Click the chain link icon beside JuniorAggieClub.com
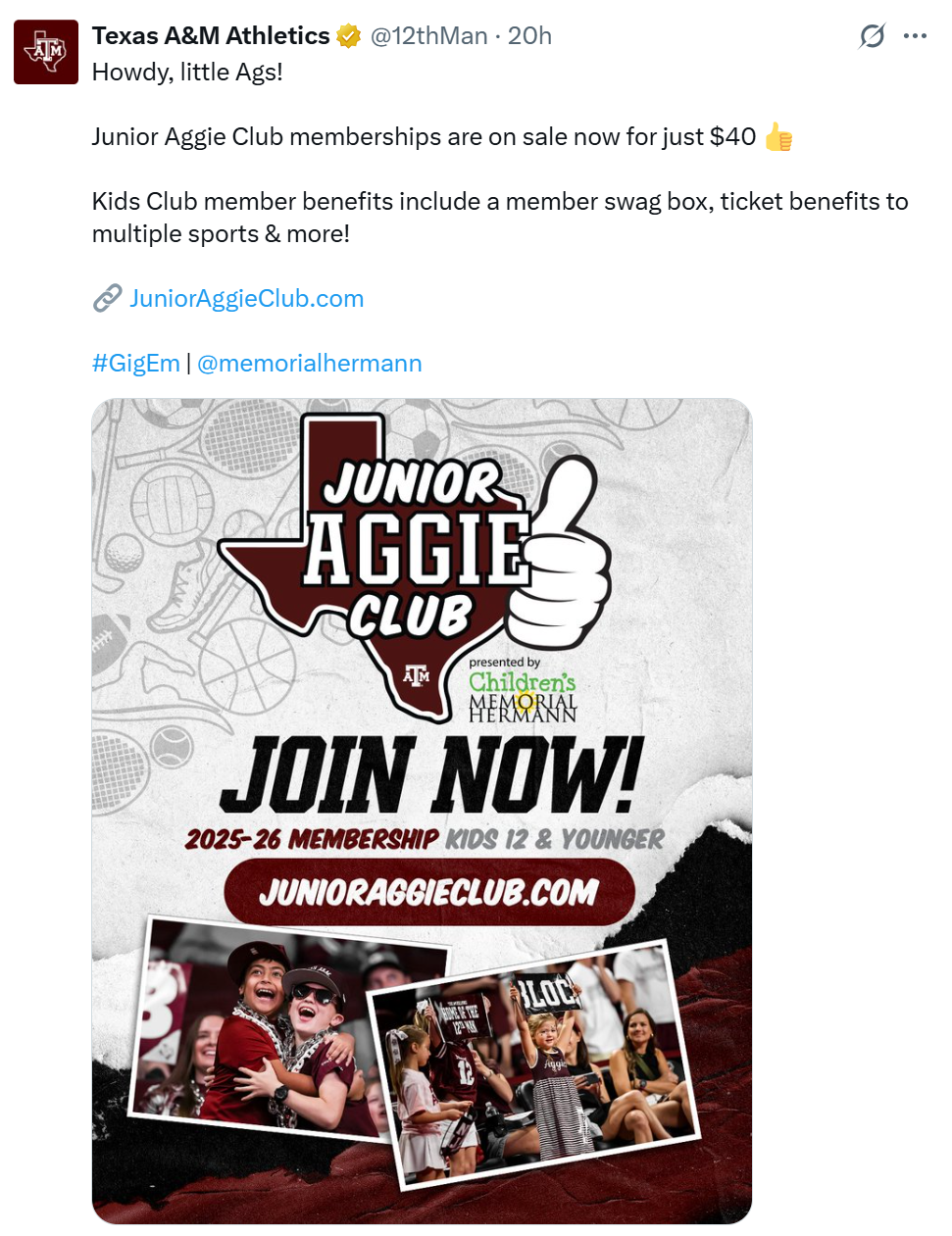Screen dimensions: 952x1236 tap(107, 299)
